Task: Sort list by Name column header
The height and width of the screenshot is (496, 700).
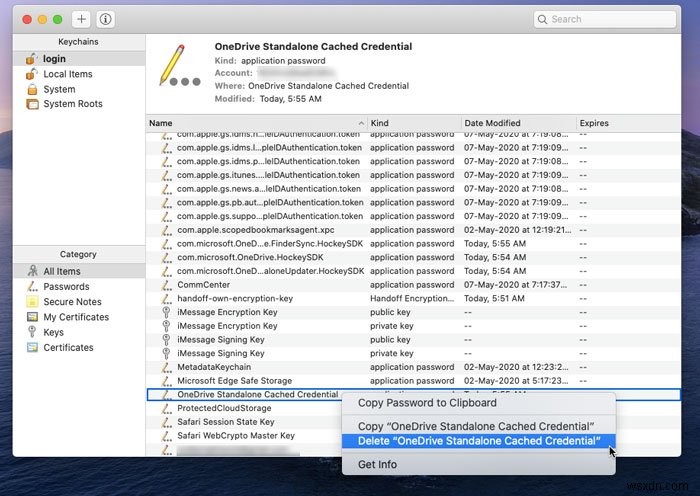Action: [x=256, y=123]
